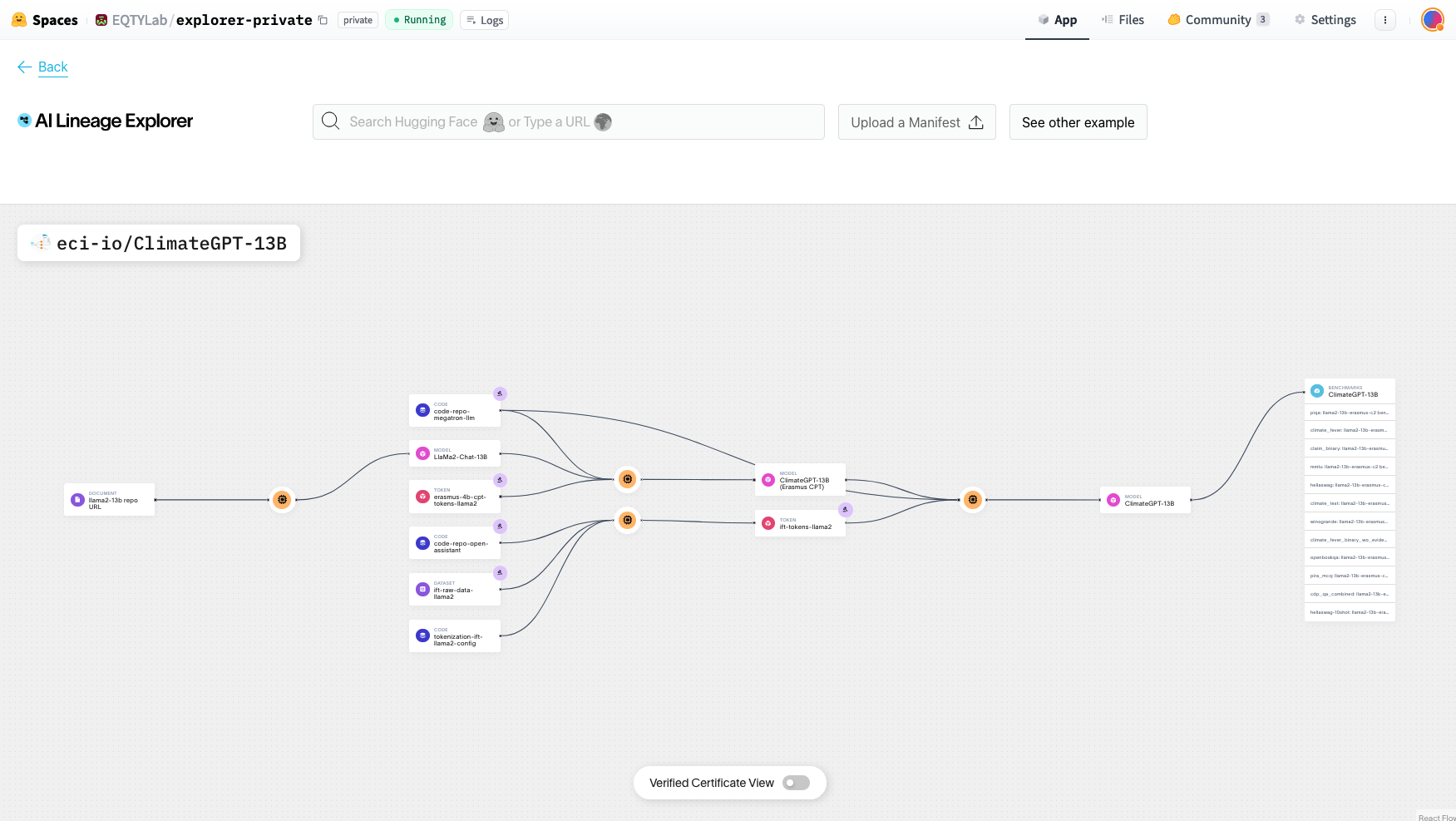The width and height of the screenshot is (1456, 821).
Task: Click the license badge above erasmus-4b-cpt-tokens-llama2
Action: pyautogui.click(x=500, y=480)
